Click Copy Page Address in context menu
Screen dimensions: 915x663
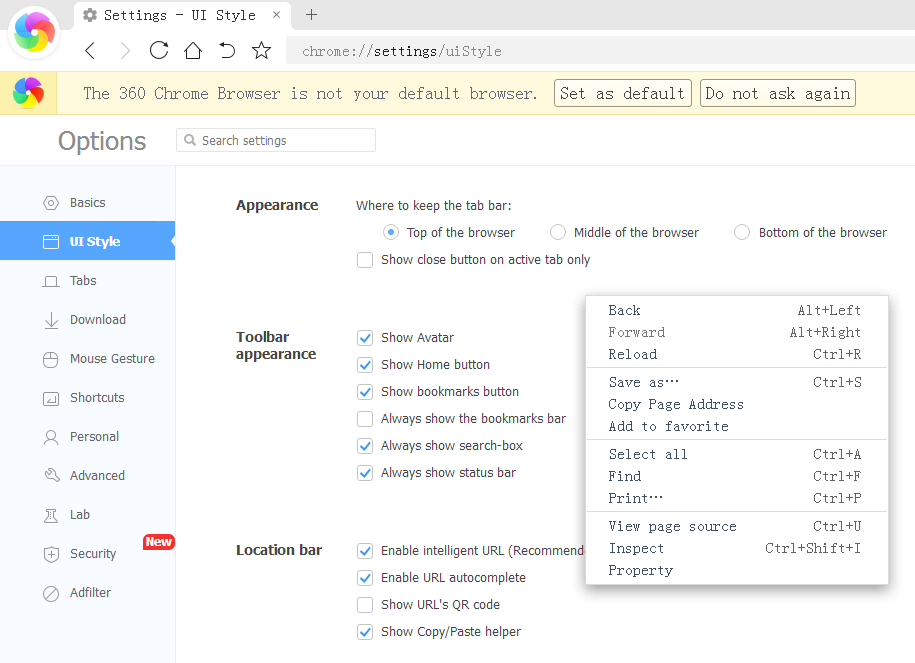tap(676, 404)
